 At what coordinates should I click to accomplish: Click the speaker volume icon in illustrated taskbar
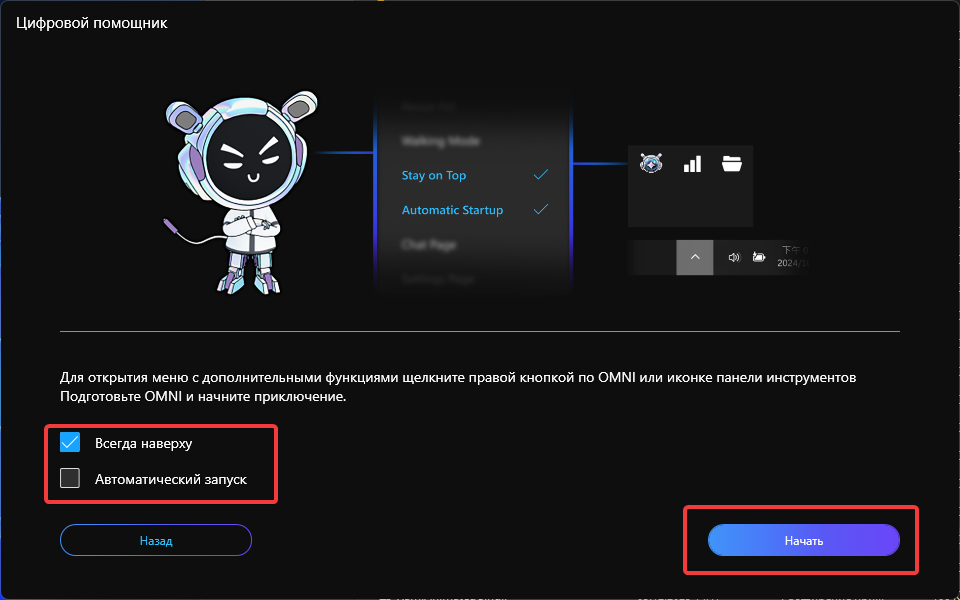click(733, 257)
